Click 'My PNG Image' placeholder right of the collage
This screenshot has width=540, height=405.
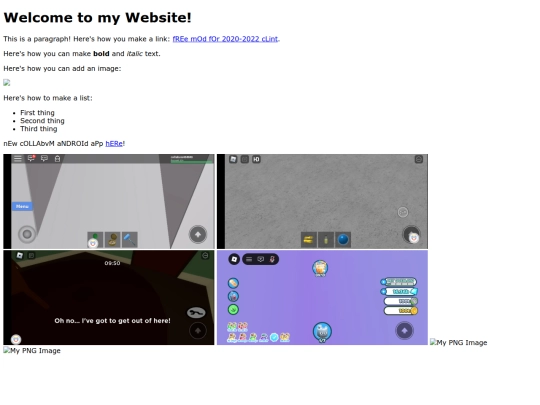[458, 342]
